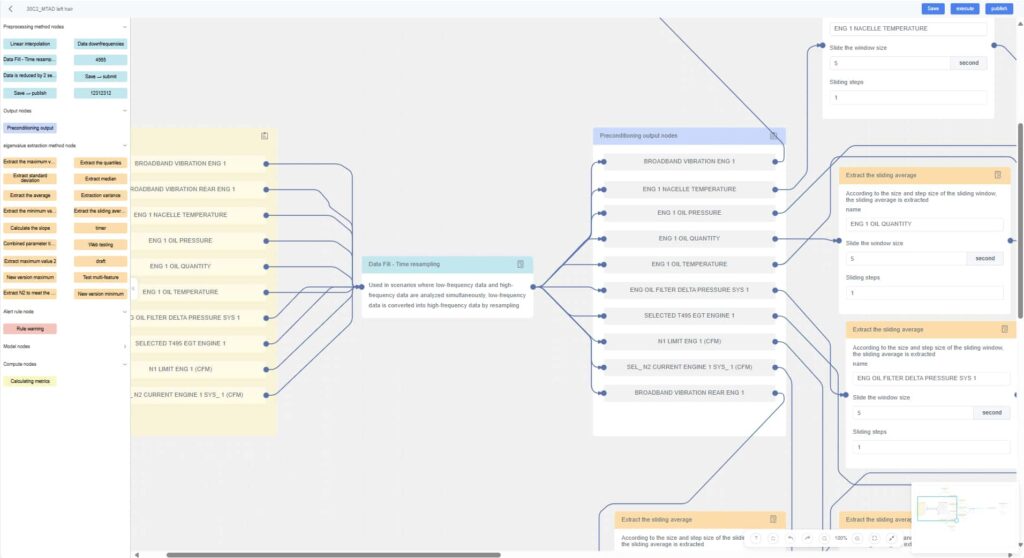Click the Save button
The height and width of the screenshot is (558, 1024).
click(x=933, y=8)
